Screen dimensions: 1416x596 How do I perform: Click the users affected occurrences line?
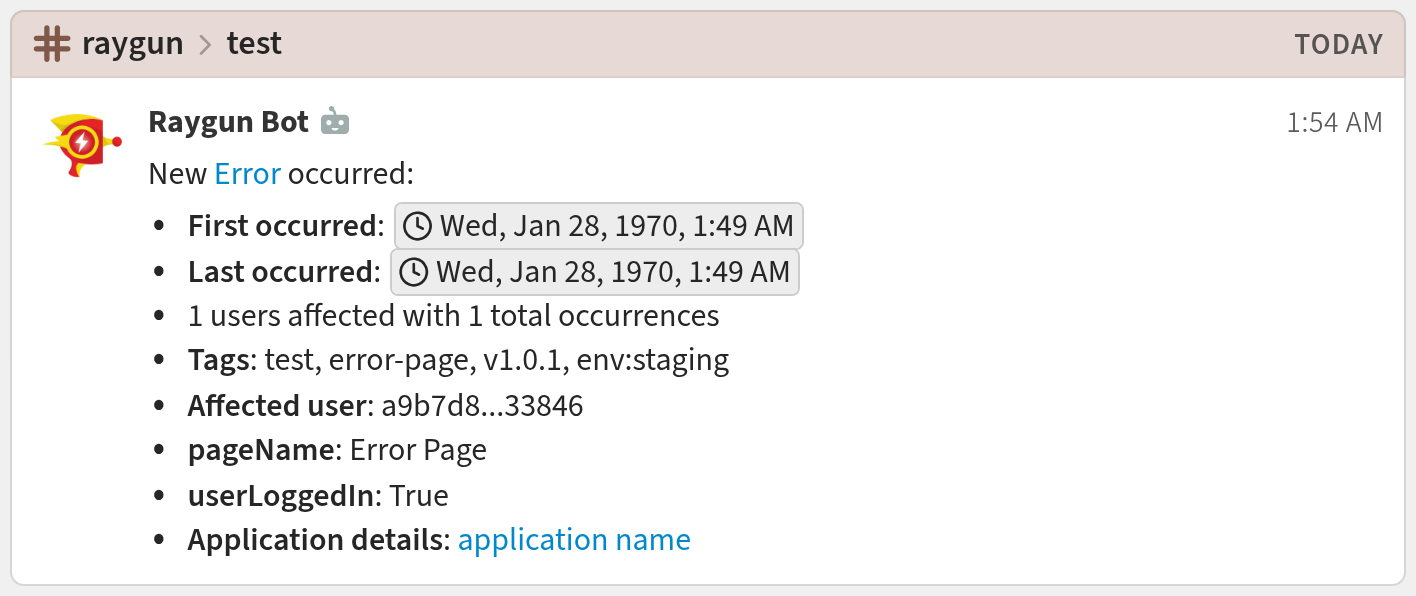[453, 316]
